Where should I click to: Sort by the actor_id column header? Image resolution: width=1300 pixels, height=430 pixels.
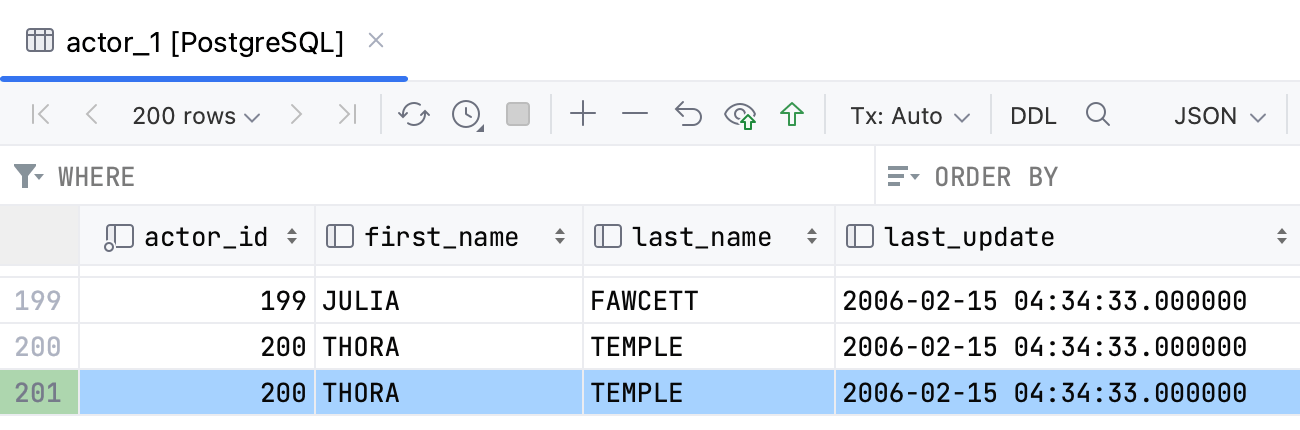tap(206, 237)
